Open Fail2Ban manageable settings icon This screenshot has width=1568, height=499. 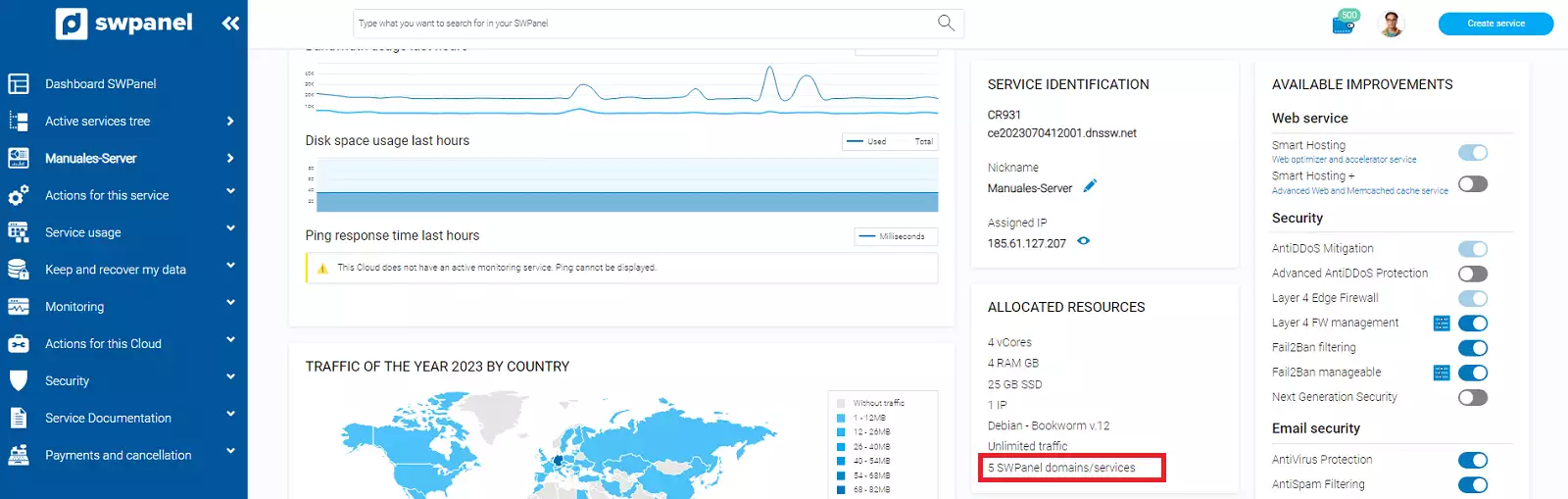[1442, 373]
